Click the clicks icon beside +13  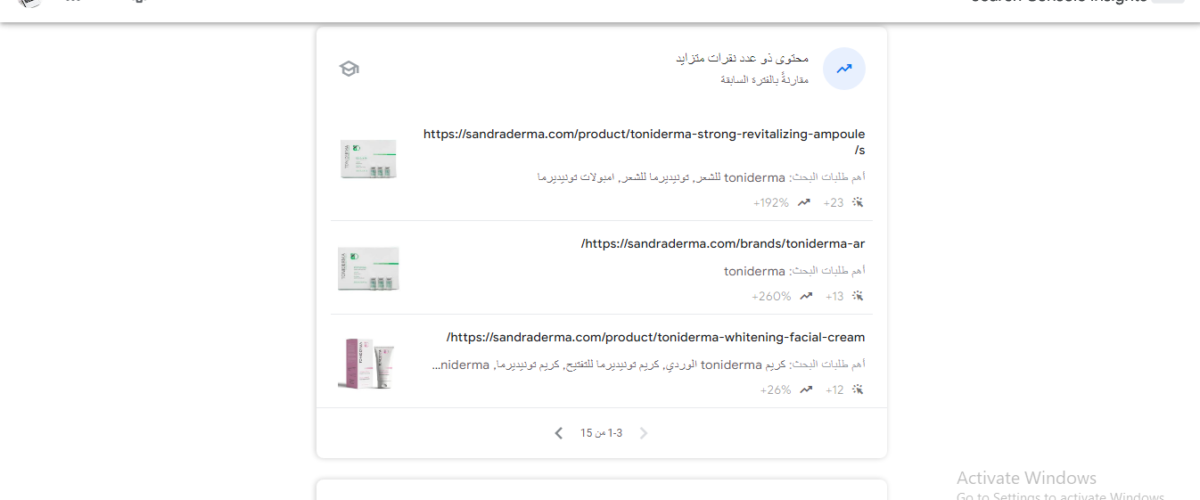(857, 296)
